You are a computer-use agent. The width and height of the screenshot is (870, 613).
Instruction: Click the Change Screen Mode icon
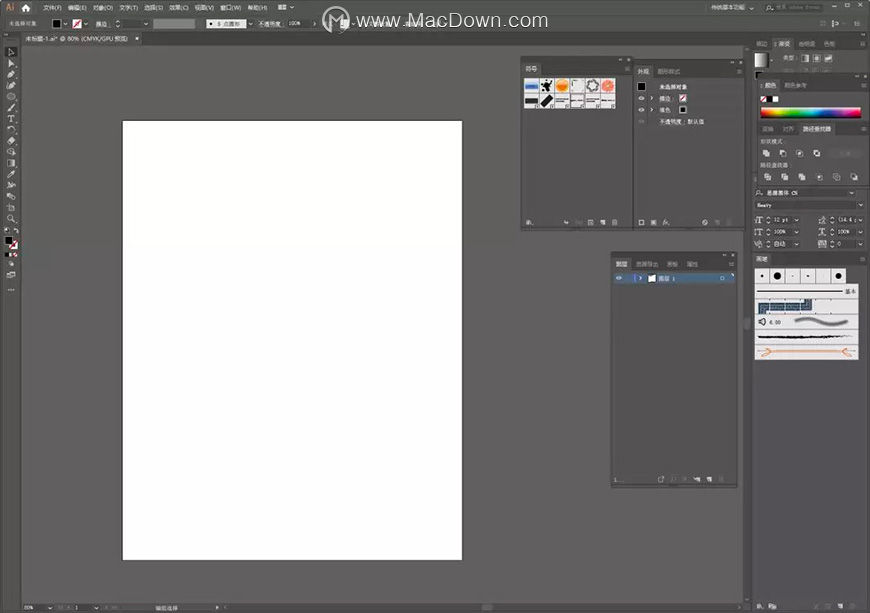[x=11, y=275]
